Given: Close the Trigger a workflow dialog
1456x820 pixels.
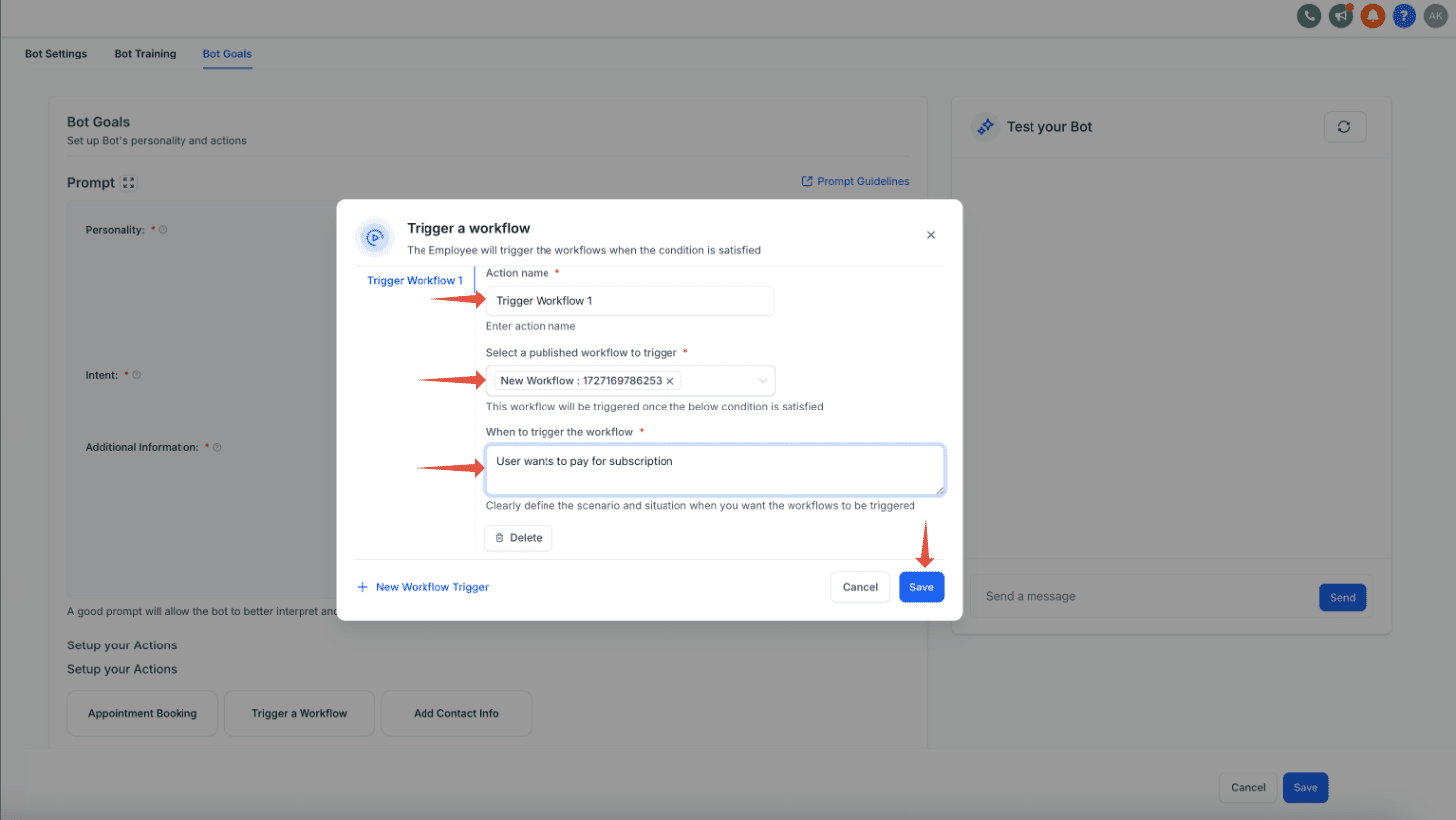Looking at the screenshot, I should coord(931,235).
